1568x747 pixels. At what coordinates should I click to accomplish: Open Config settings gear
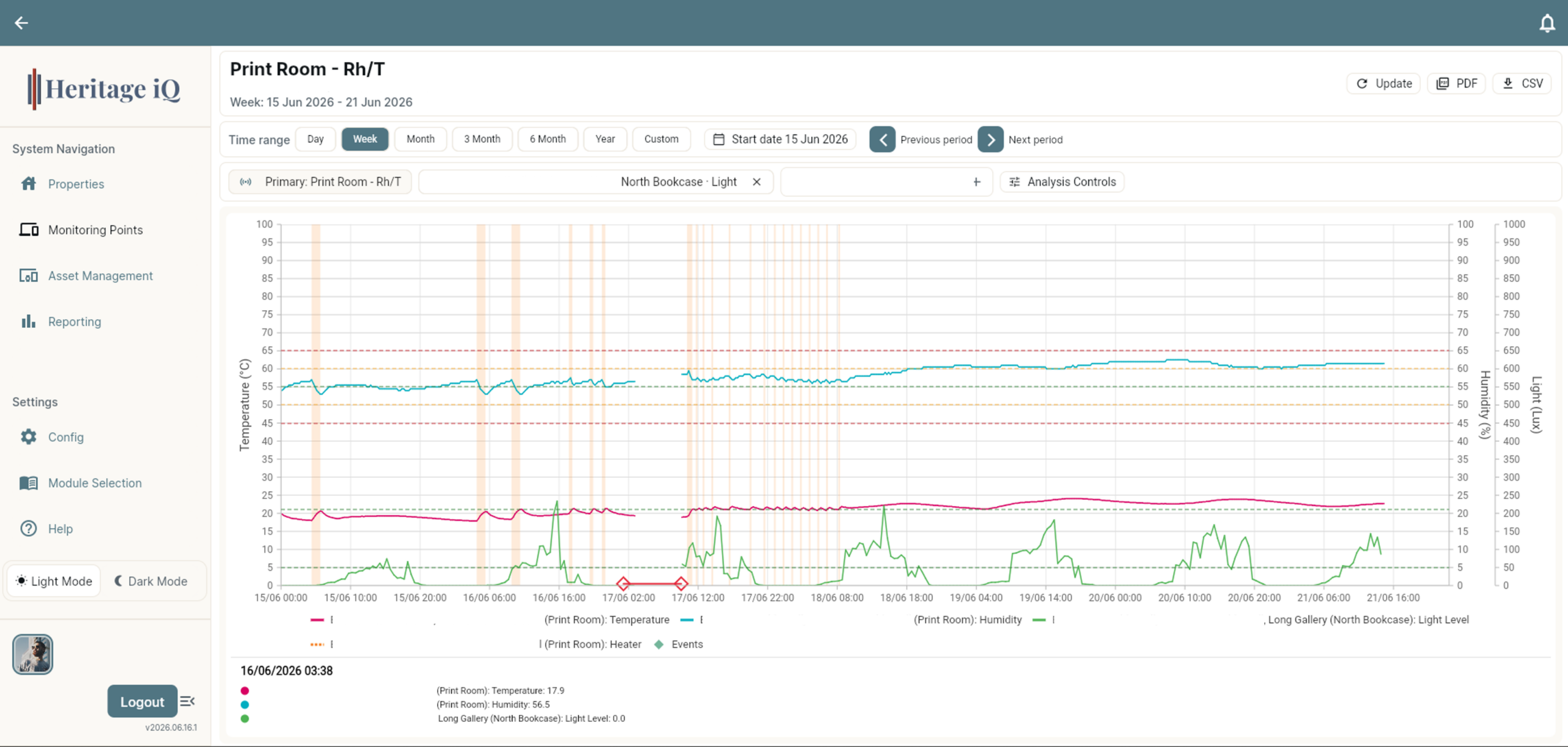[29, 437]
